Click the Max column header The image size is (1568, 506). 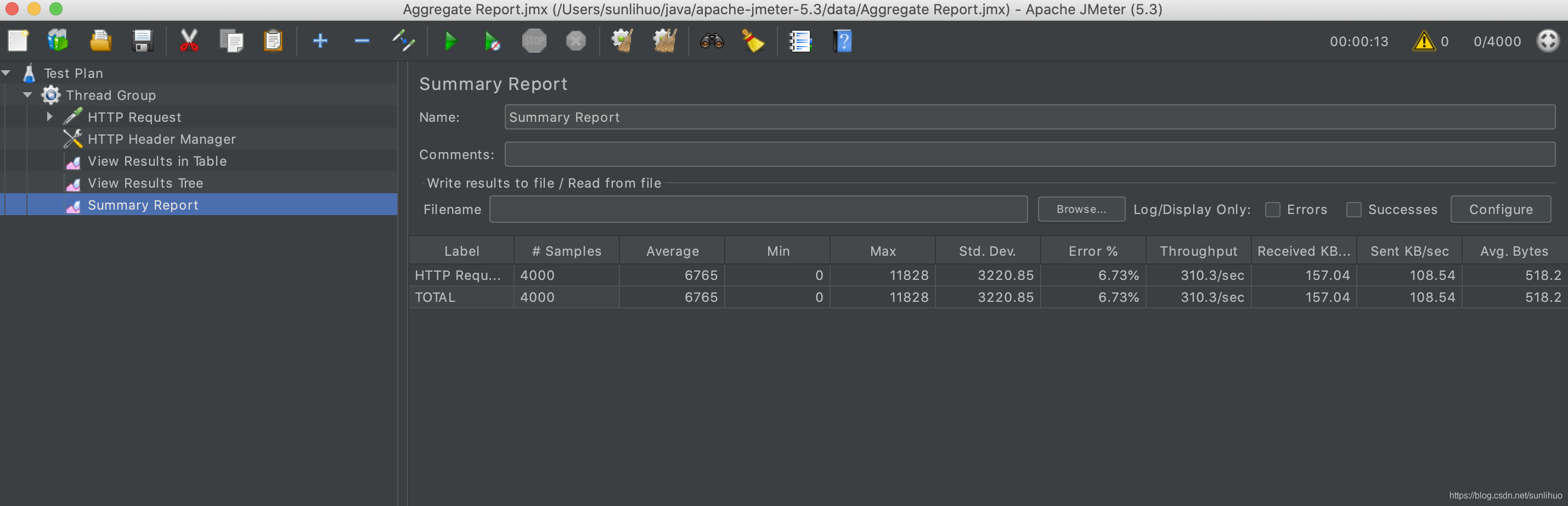click(x=883, y=250)
